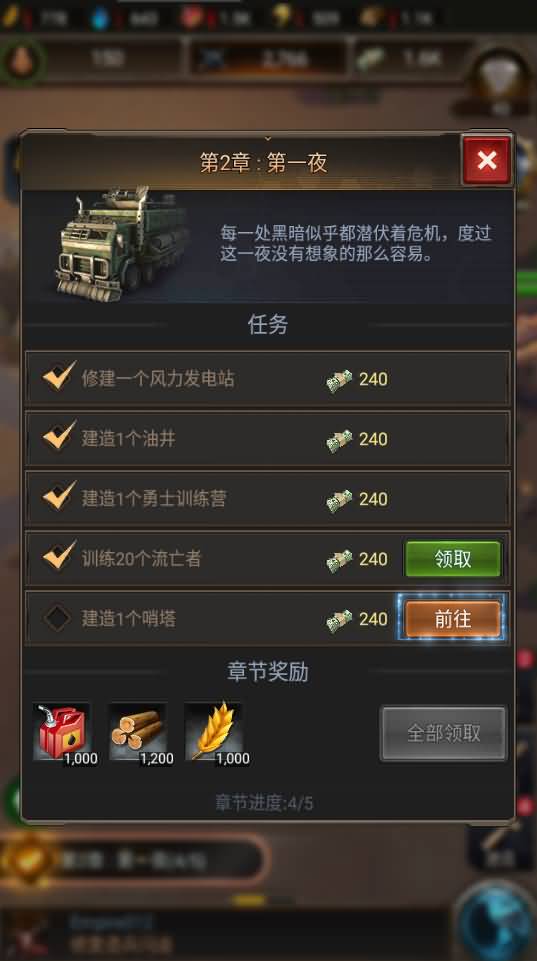Click the orange 前往 button
Viewport: 537px width, 961px height.
pyautogui.click(x=453, y=618)
